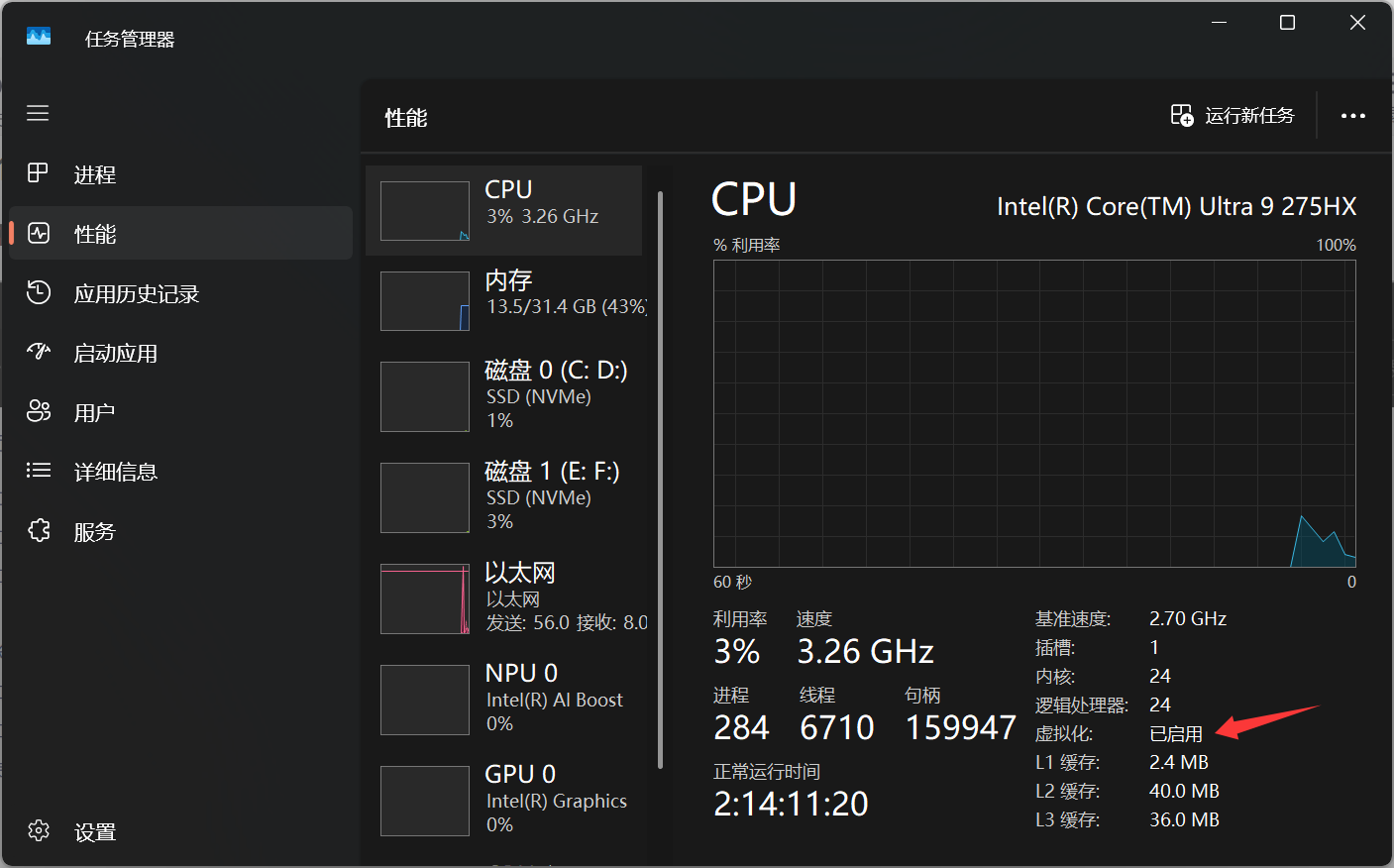The image size is (1394, 868).
Task: Select the 内存 memory entry
Action: [x=505, y=300]
